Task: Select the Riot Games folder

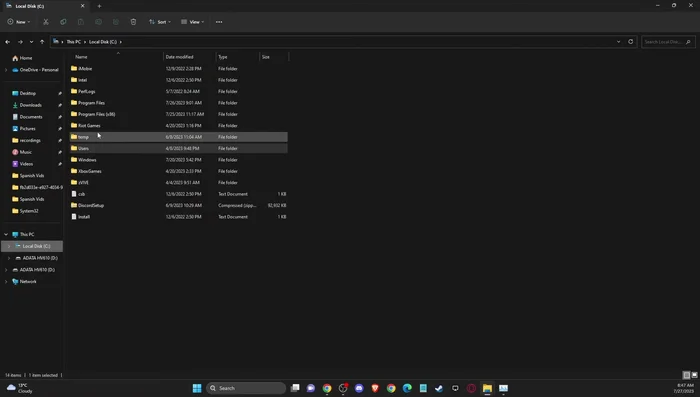Action: point(179,125)
